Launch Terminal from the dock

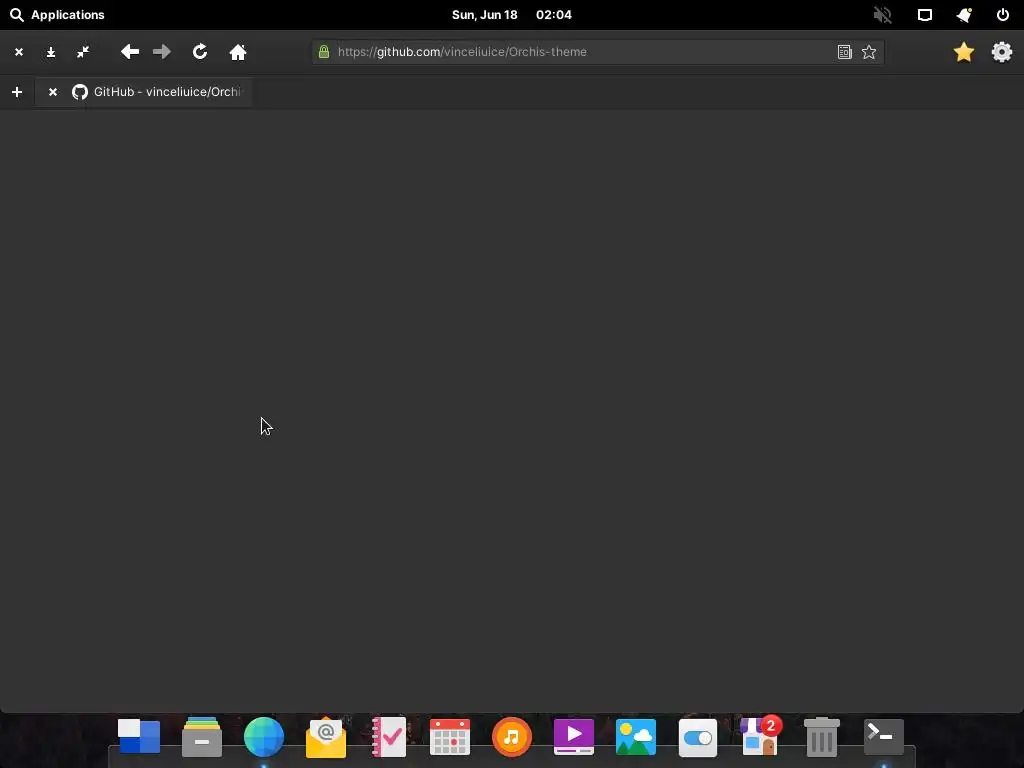(x=884, y=737)
